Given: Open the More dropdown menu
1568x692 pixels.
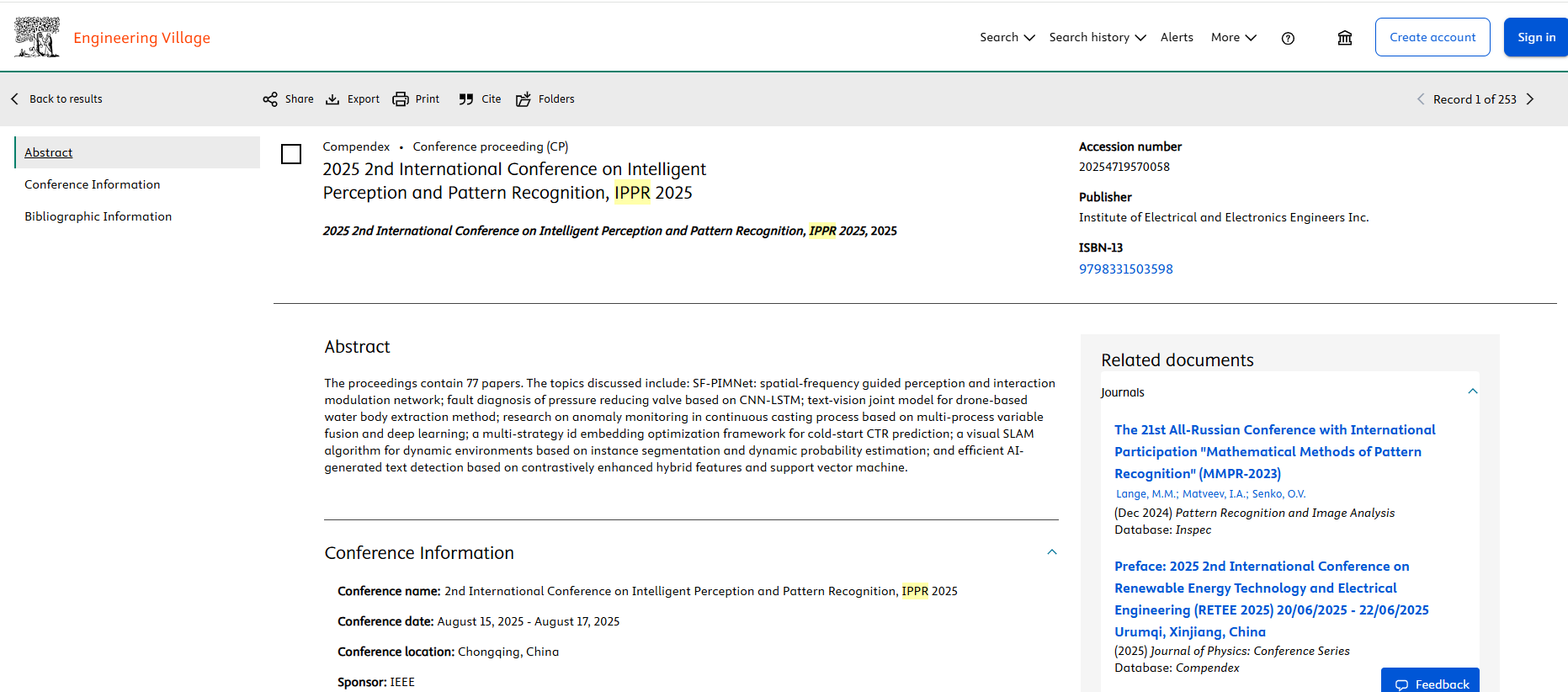Looking at the screenshot, I should (1233, 37).
